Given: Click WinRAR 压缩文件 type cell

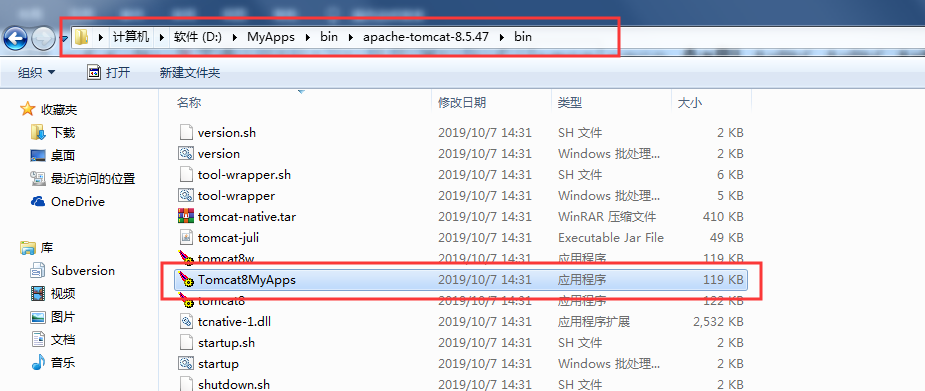Looking at the screenshot, I should [x=607, y=217].
